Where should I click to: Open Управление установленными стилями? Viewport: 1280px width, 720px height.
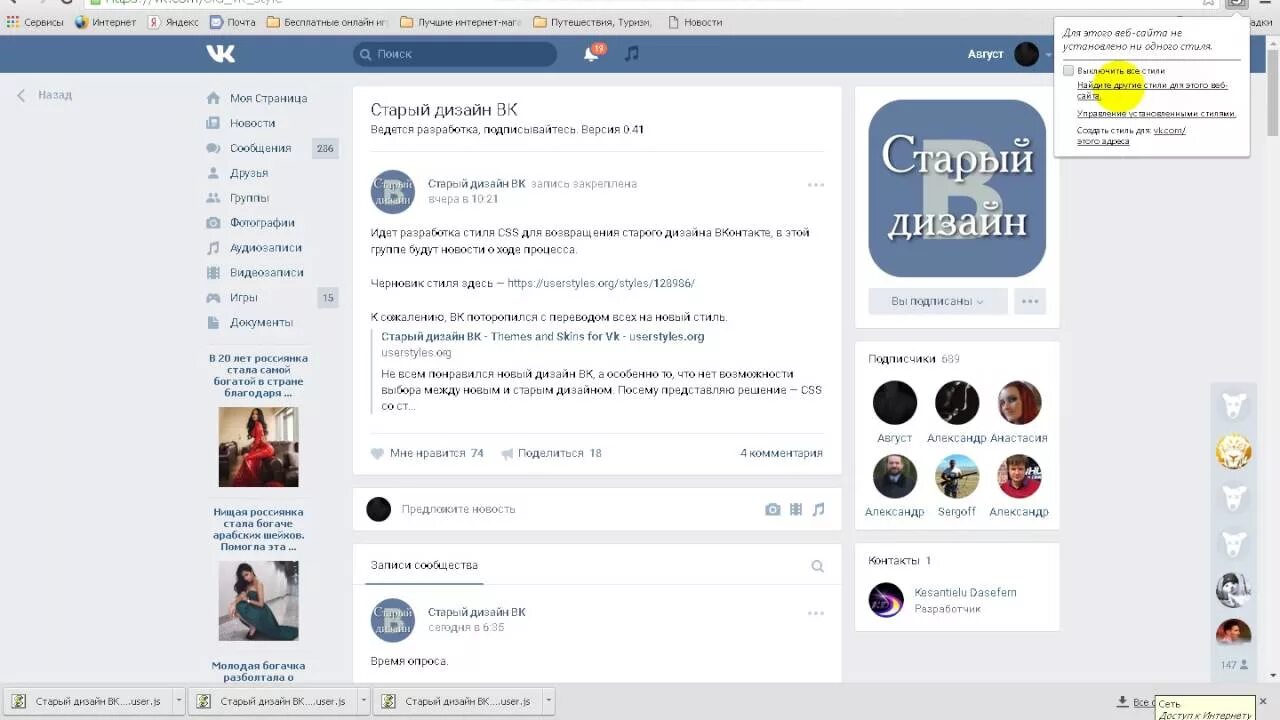pos(1156,114)
